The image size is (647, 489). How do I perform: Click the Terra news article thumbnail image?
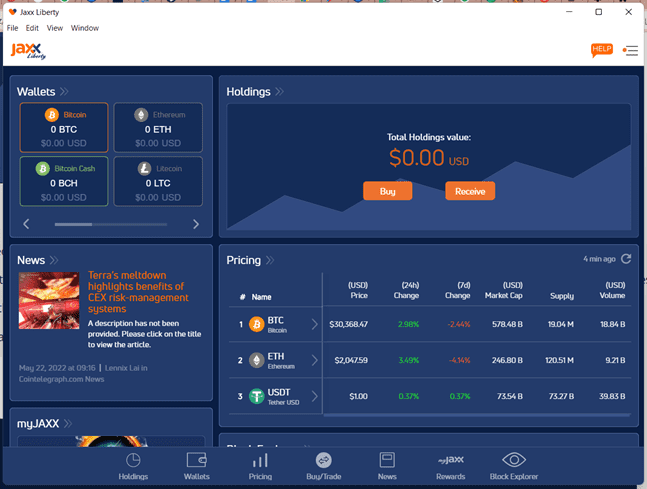tap(49, 300)
